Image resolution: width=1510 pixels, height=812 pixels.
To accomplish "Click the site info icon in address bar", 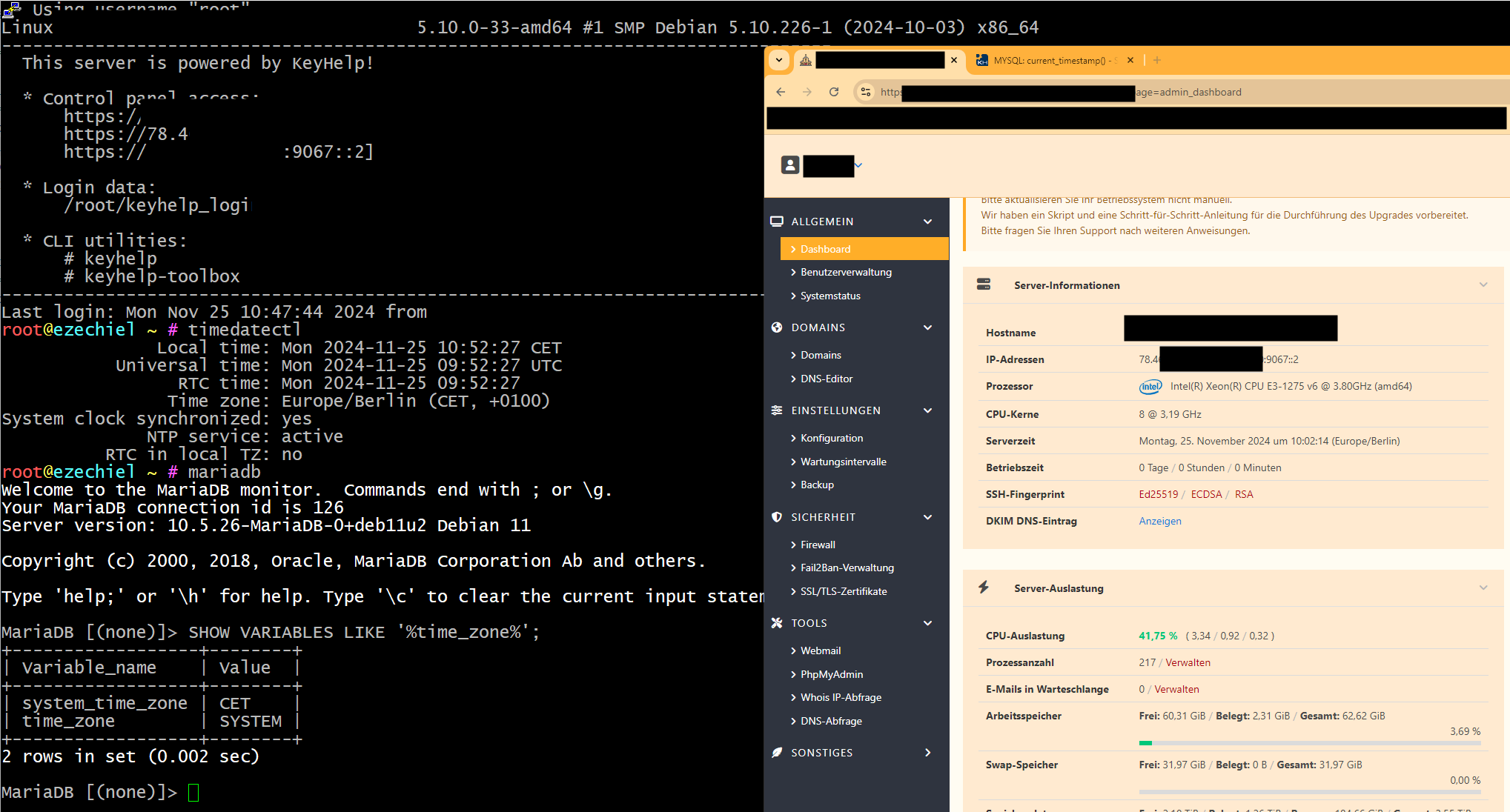I will pyautogui.click(x=865, y=92).
